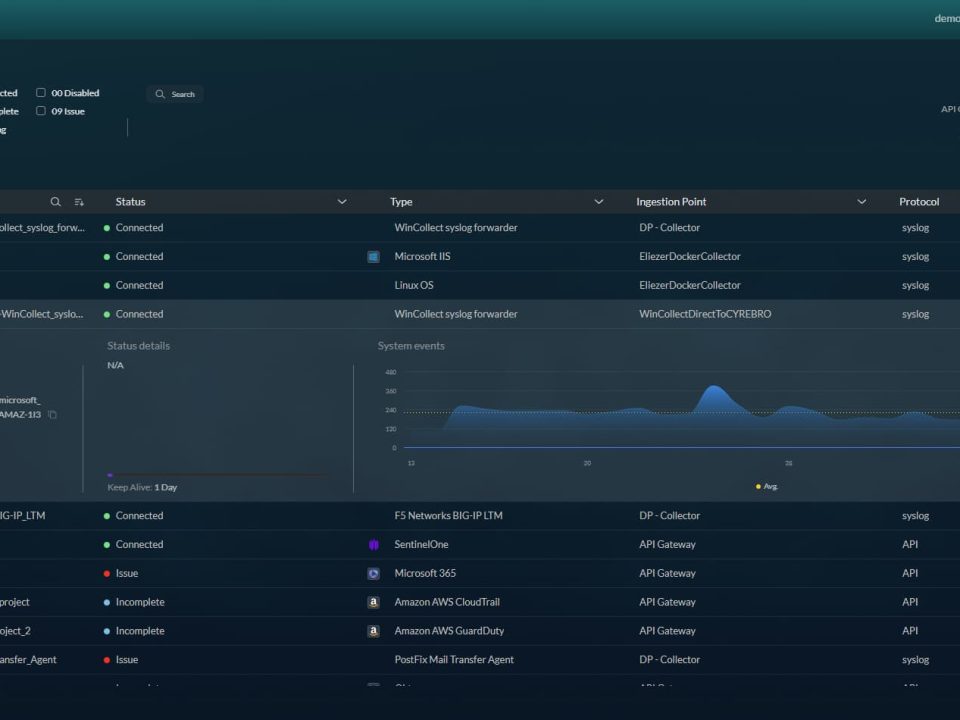This screenshot has height=720, width=960.
Task: Check the 00 Disabled filter checkbox
Action: (x=41, y=93)
